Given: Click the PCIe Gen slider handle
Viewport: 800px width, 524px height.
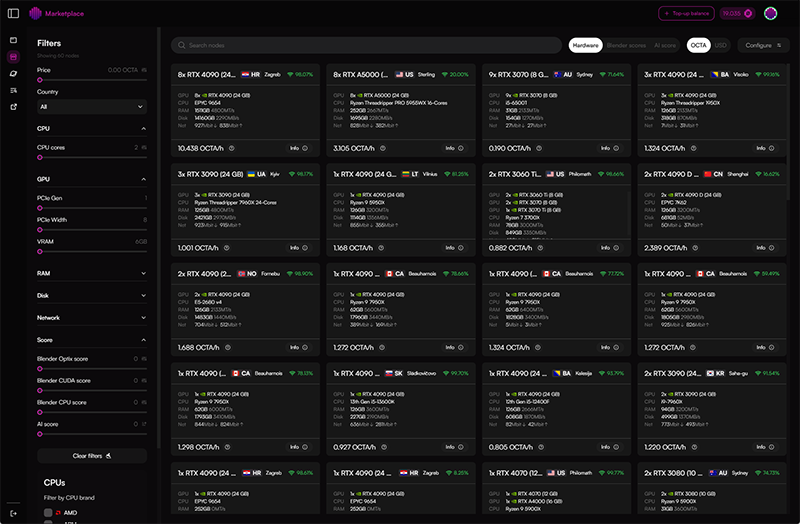Looking at the screenshot, I should [x=40, y=208].
